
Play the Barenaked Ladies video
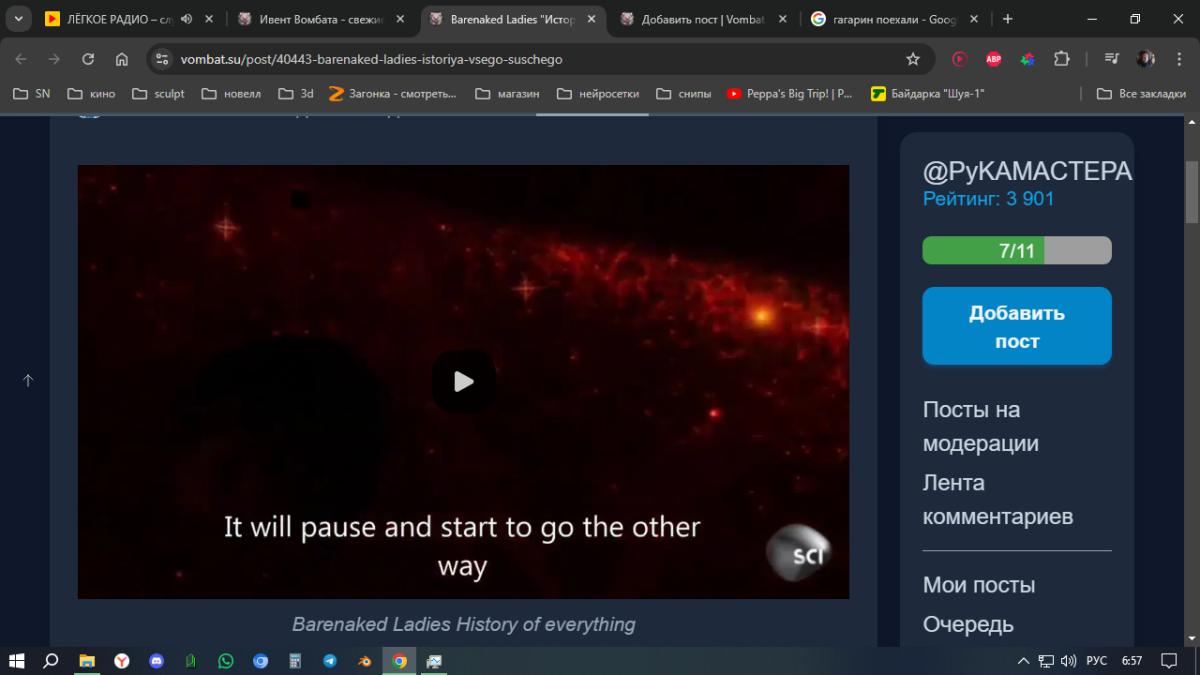463,381
